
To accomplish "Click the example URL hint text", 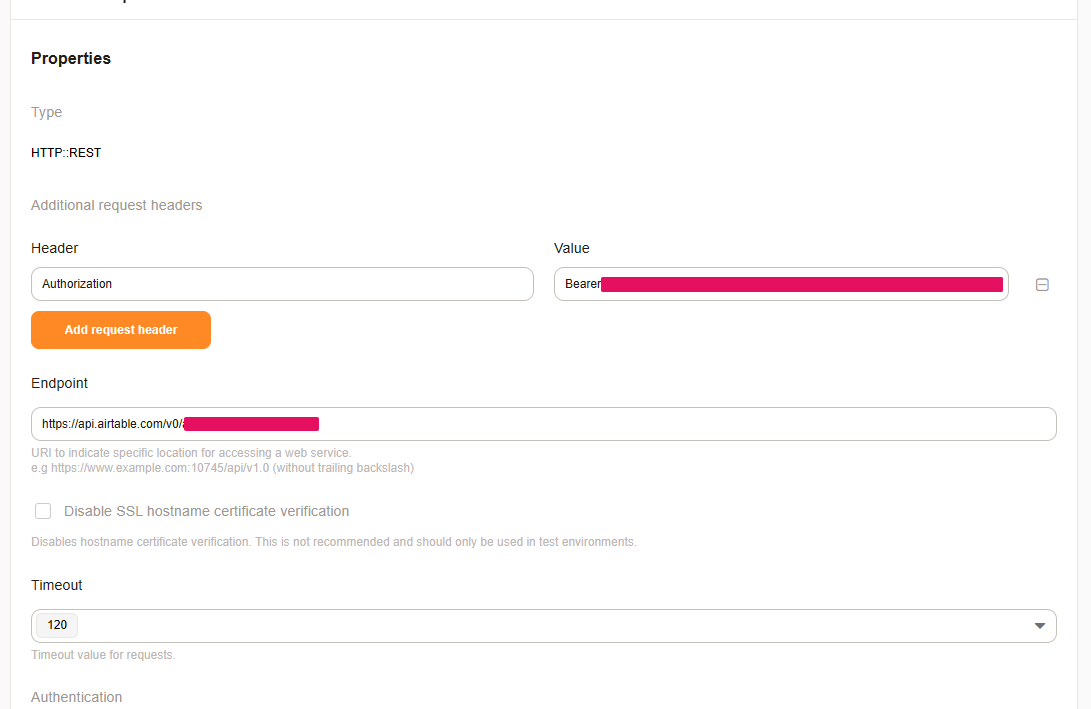I will (222, 467).
